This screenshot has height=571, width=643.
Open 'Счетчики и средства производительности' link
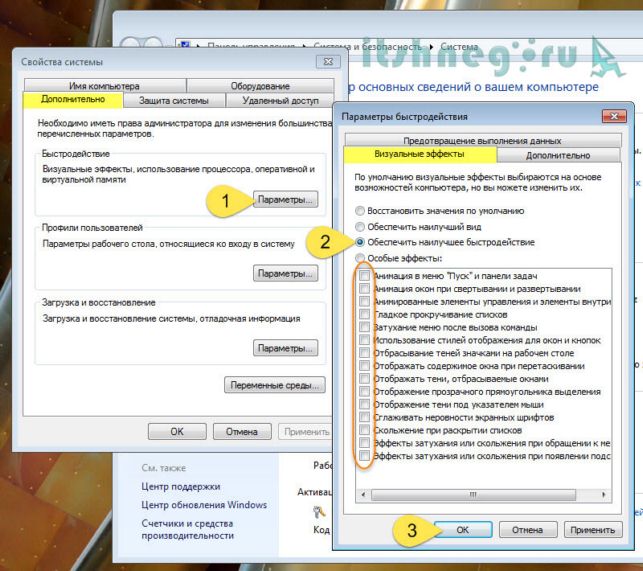(x=187, y=530)
